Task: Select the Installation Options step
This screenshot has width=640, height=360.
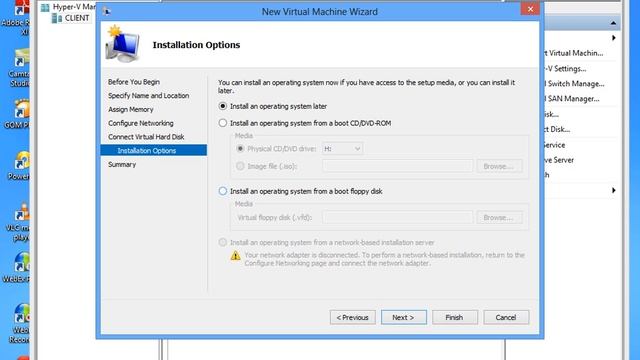Action: pyautogui.click(x=153, y=150)
